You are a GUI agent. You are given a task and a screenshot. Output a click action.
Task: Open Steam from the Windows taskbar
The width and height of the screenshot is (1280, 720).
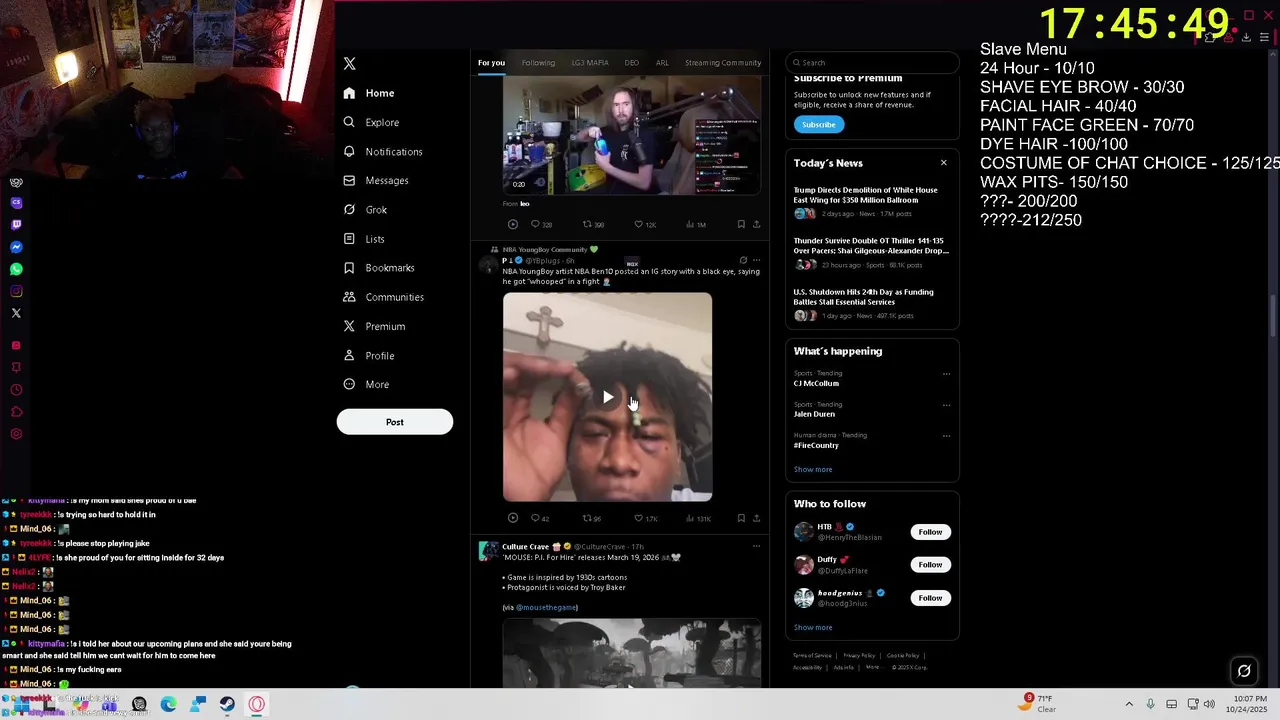[x=227, y=704]
